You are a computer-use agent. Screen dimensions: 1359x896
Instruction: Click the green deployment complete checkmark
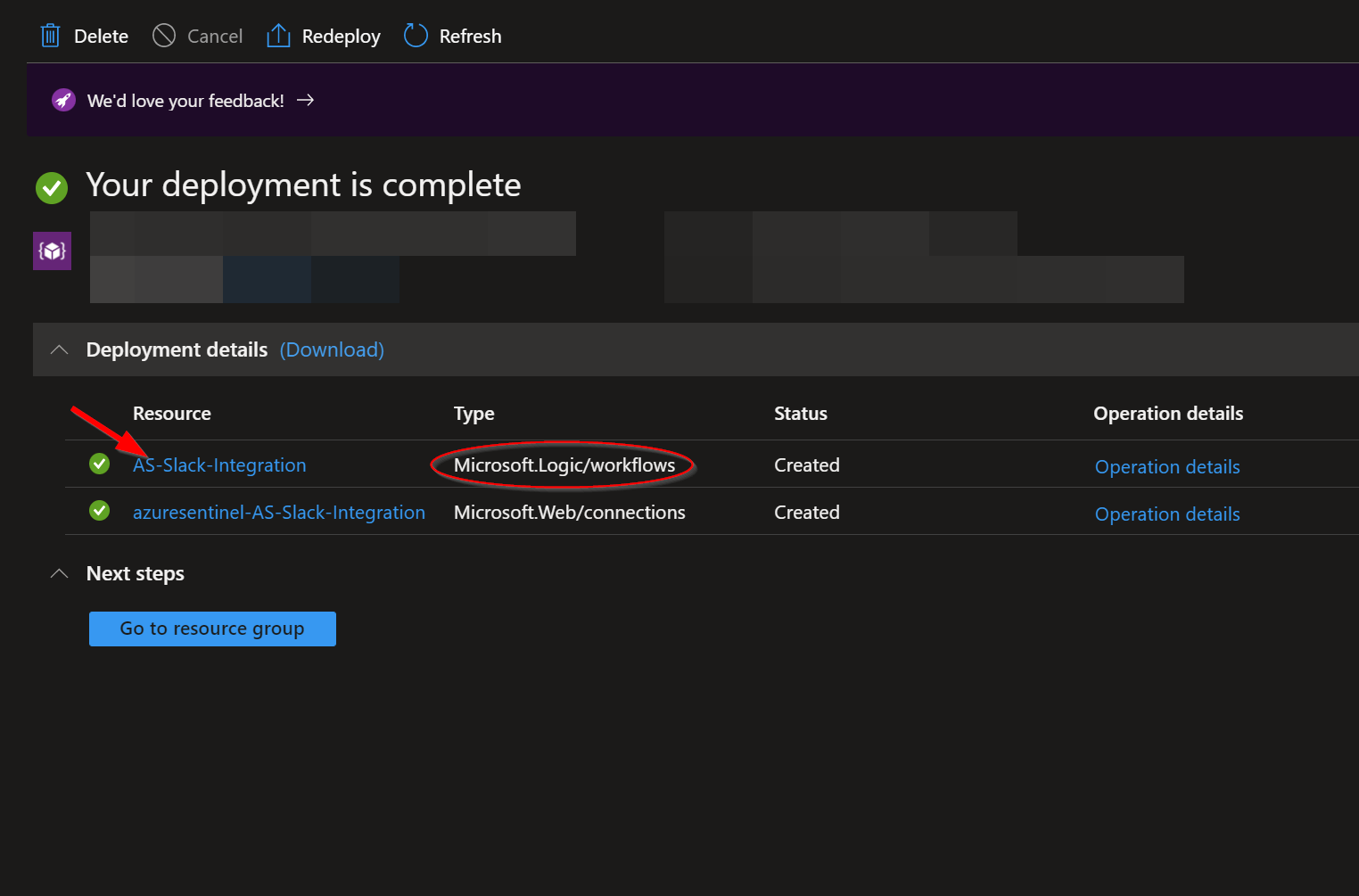[52, 187]
